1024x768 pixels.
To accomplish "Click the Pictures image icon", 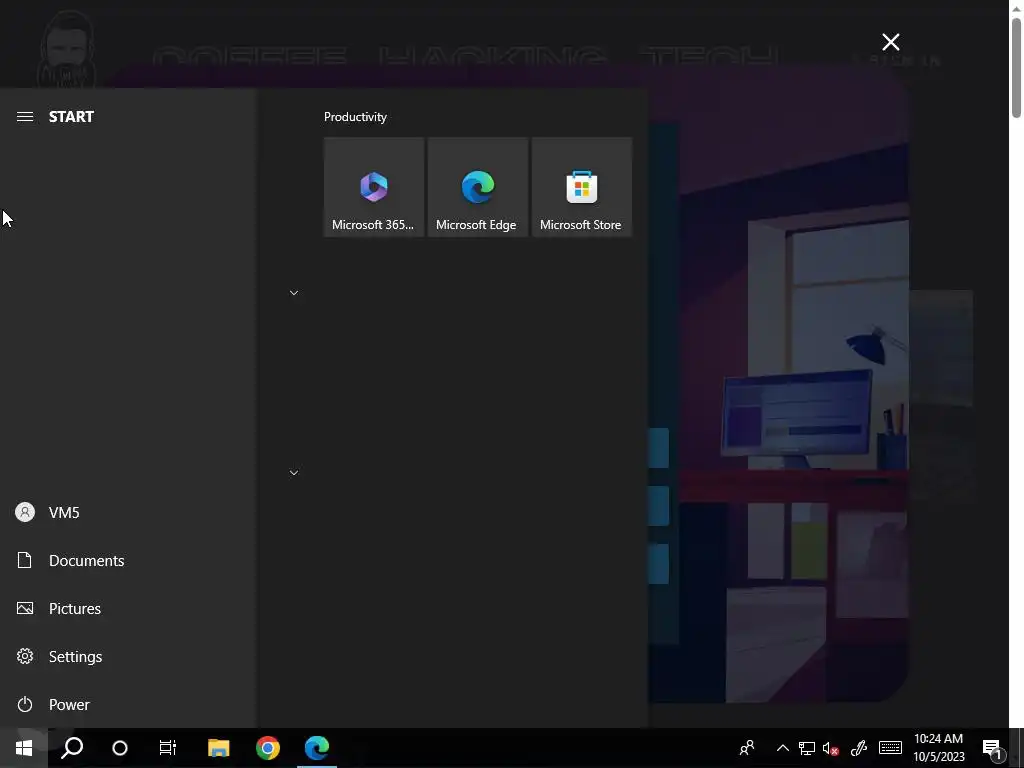I will pos(25,609).
